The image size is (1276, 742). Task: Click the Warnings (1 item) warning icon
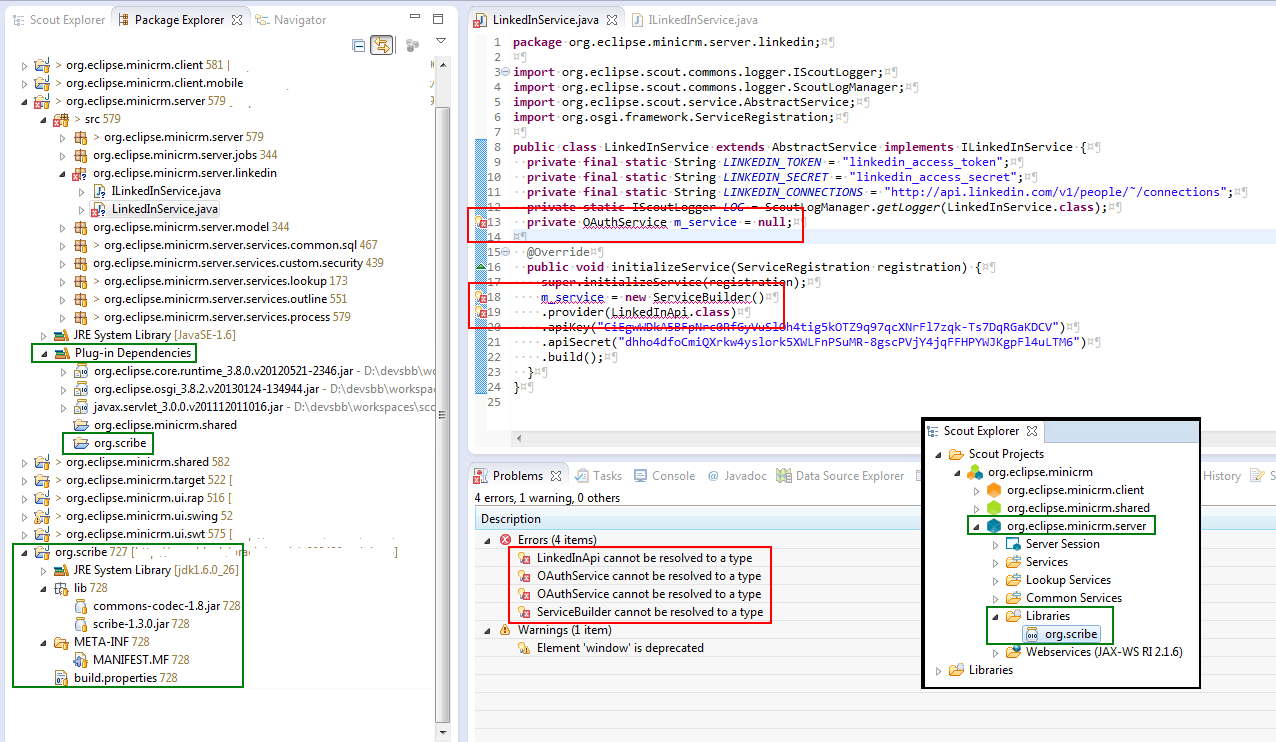tap(505, 630)
